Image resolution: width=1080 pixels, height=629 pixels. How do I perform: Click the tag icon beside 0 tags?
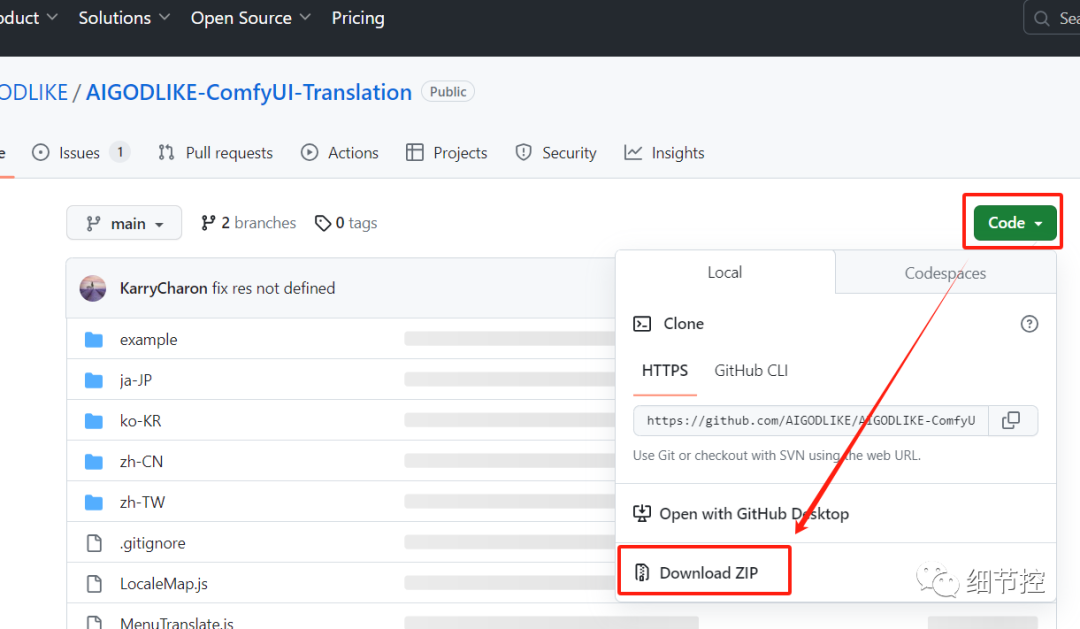[322, 223]
